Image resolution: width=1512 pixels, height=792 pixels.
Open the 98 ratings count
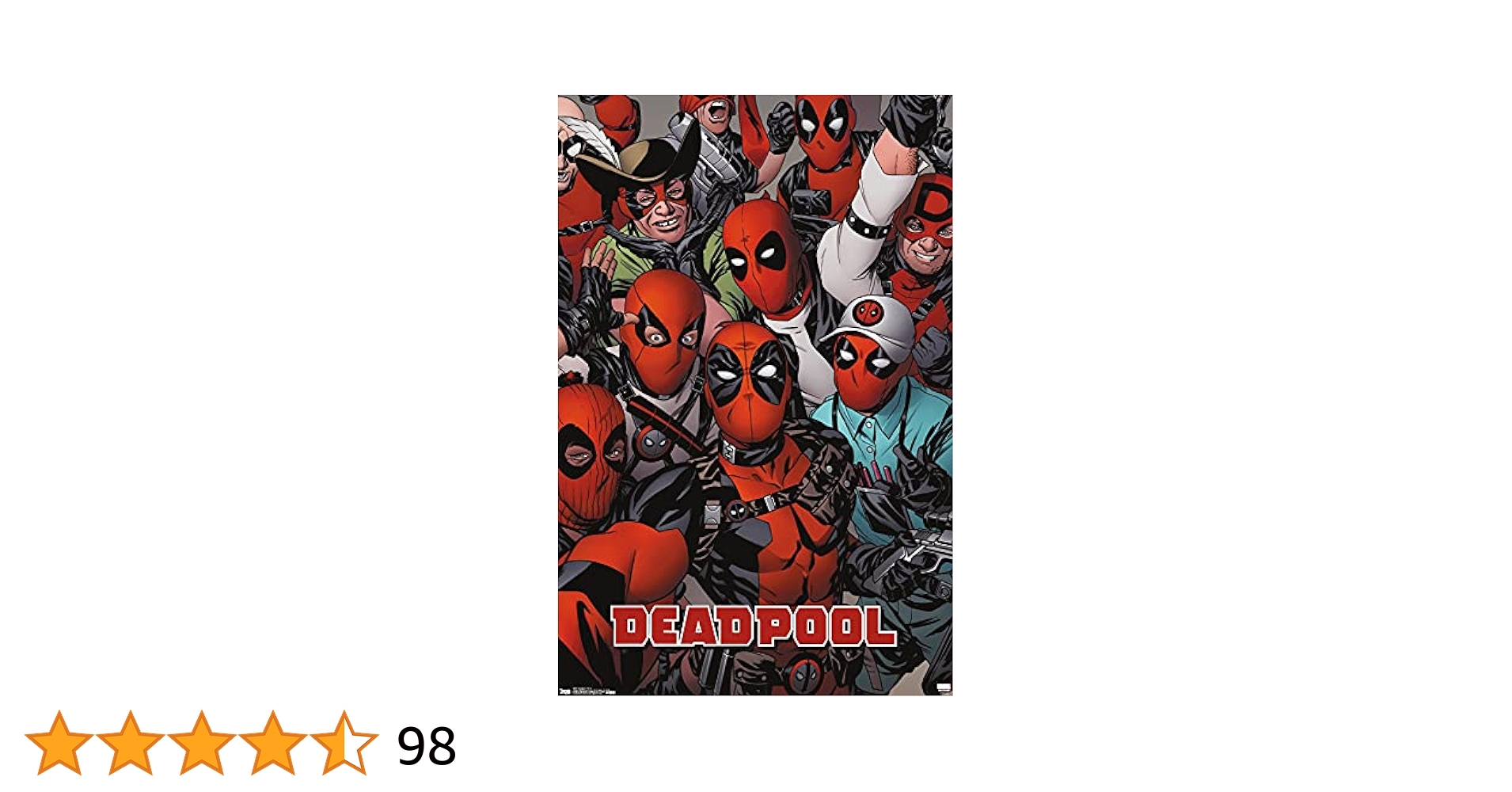point(427,746)
